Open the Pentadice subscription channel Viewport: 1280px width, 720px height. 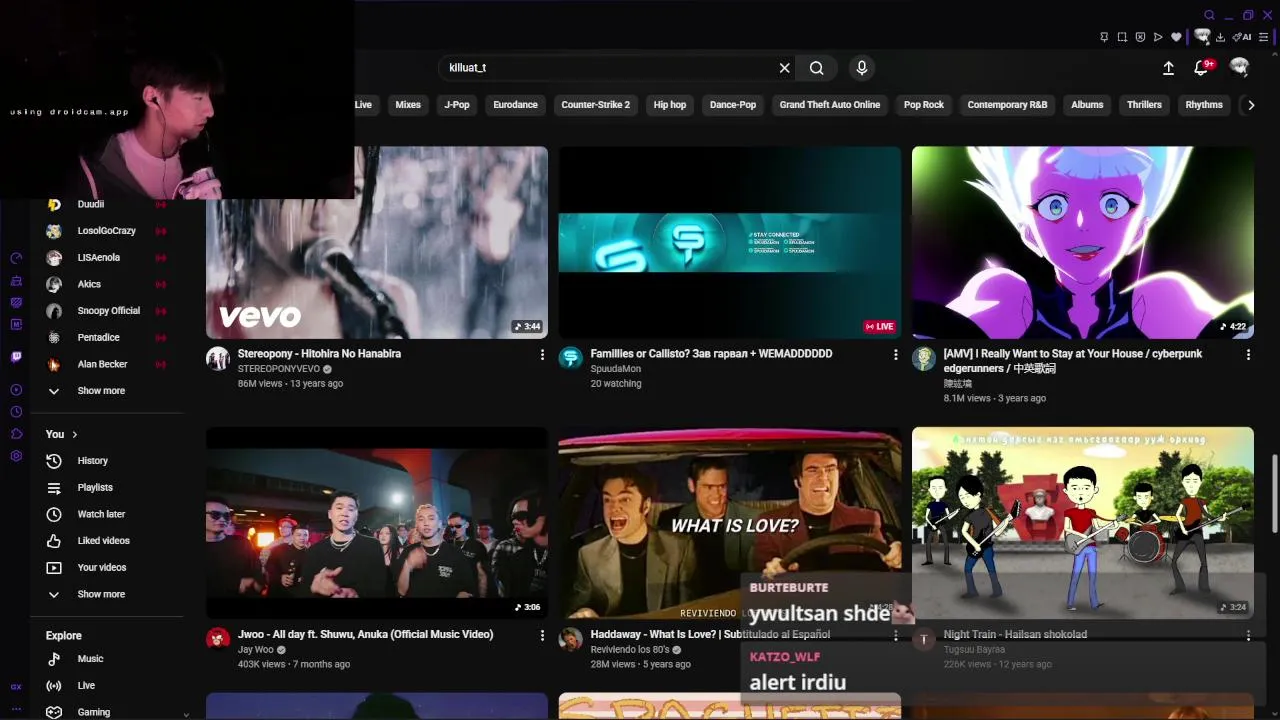pos(106,338)
